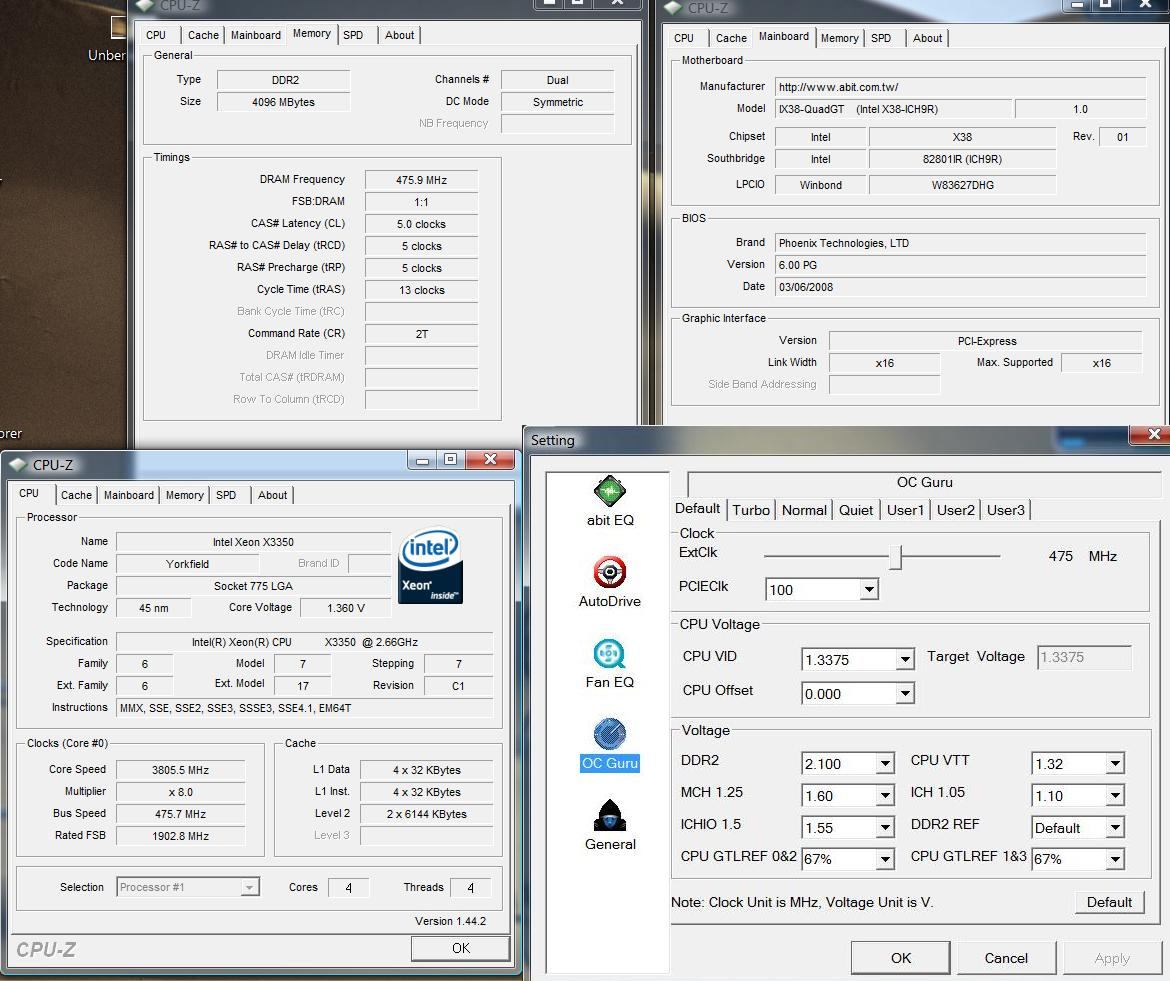
Task: Open the Fan EQ section
Action: pos(610,663)
